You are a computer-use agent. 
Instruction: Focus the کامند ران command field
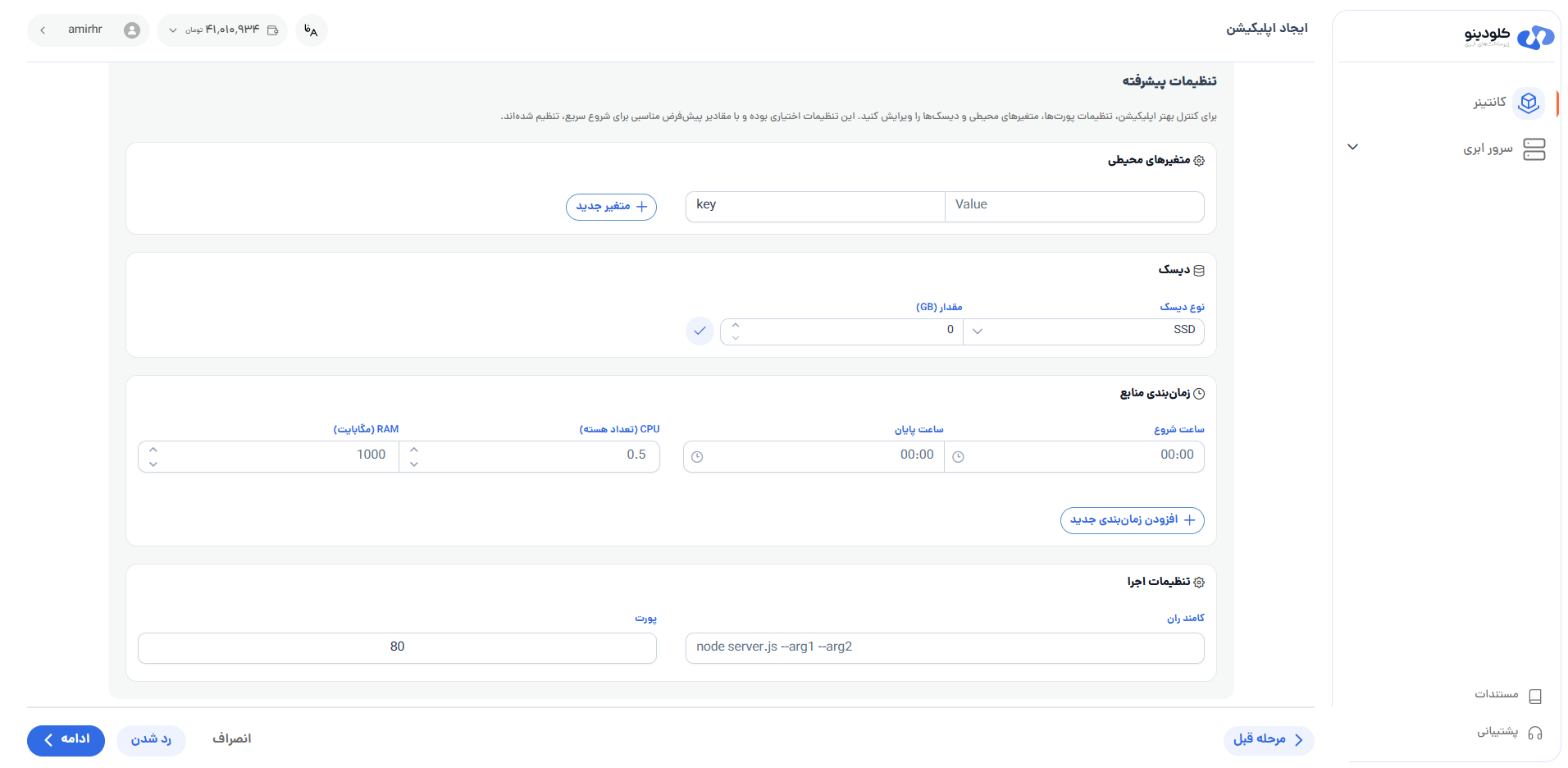tap(945, 648)
